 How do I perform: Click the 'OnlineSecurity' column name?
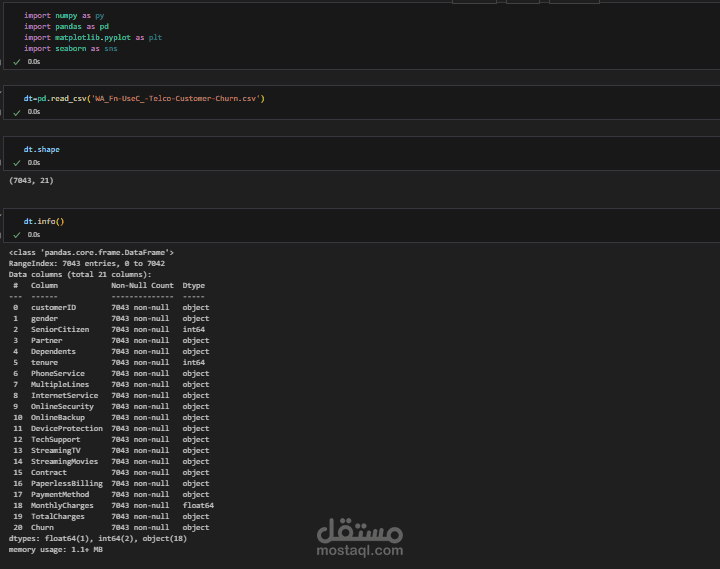(62, 407)
